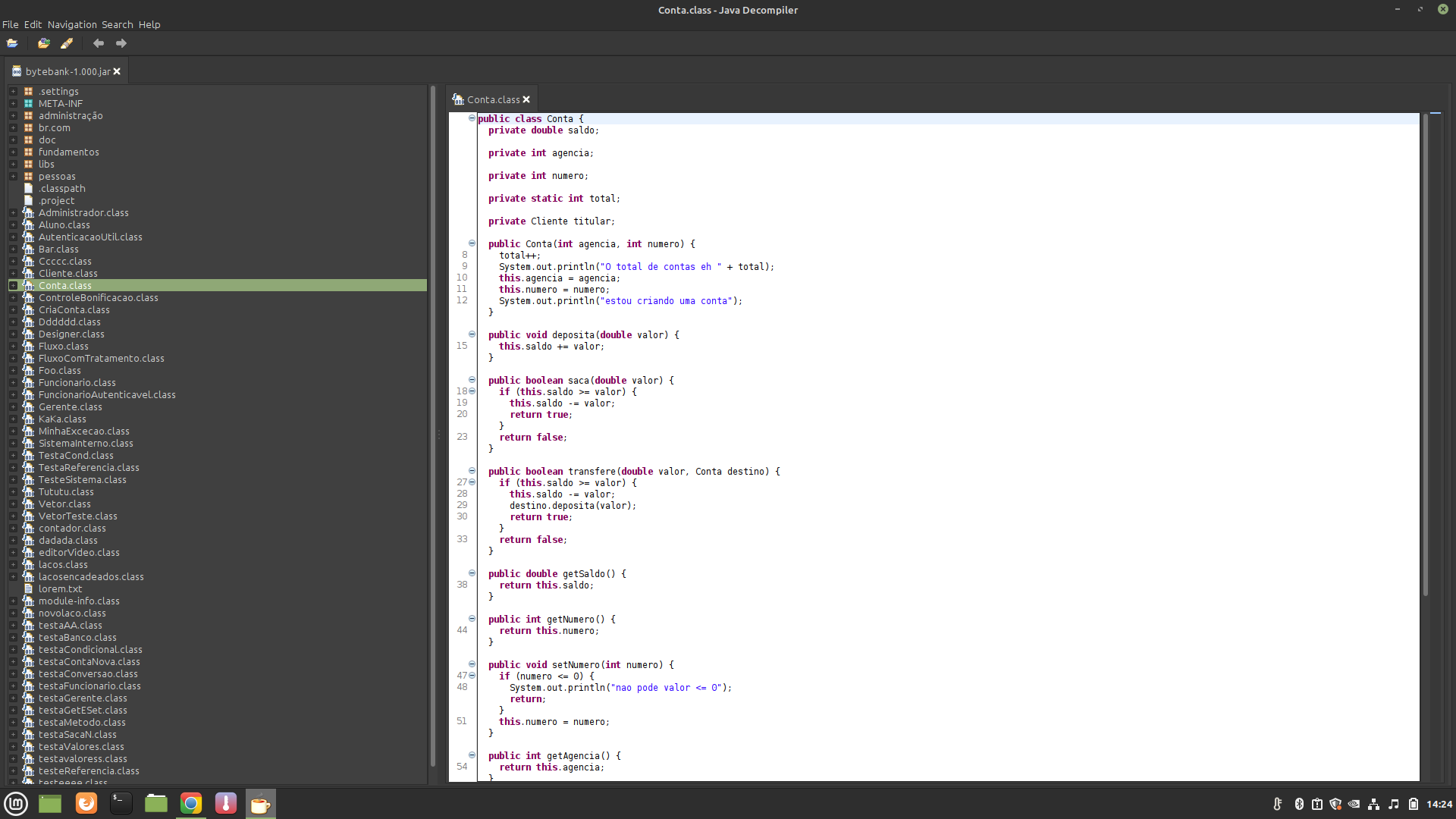Click the network tray icon
1456x819 pixels.
click(1373, 804)
